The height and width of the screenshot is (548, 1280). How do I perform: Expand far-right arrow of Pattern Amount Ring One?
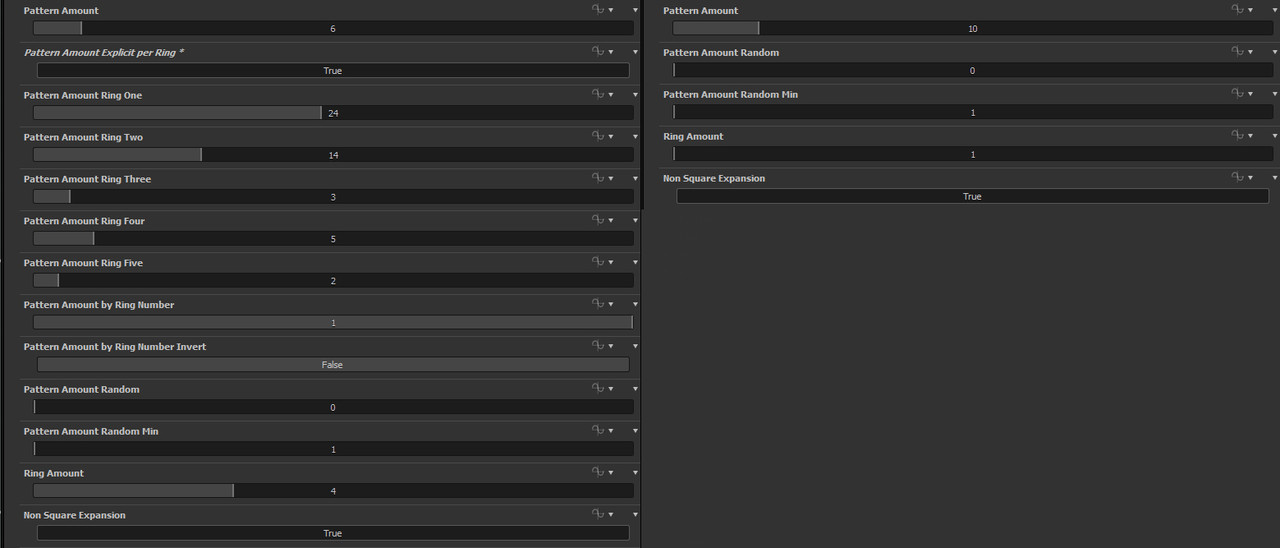pyautogui.click(x=635, y=94)
